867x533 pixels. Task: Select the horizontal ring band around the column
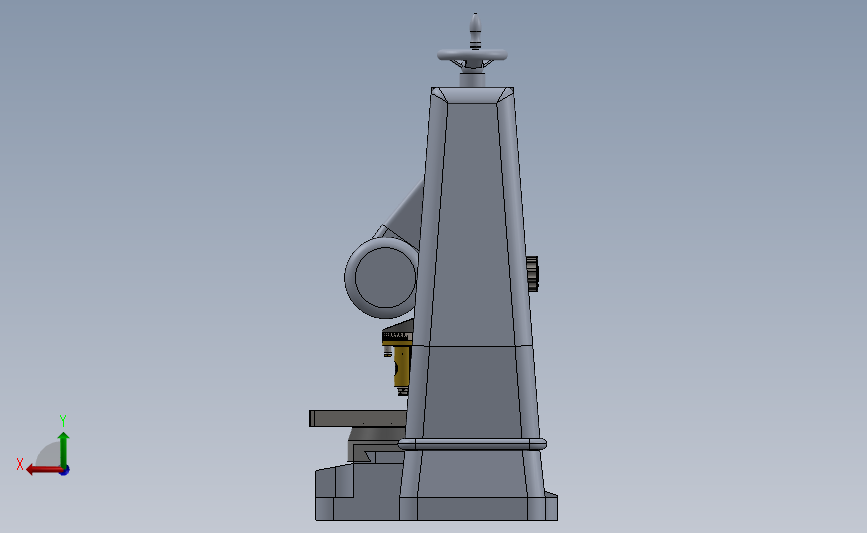coord(472,444)
